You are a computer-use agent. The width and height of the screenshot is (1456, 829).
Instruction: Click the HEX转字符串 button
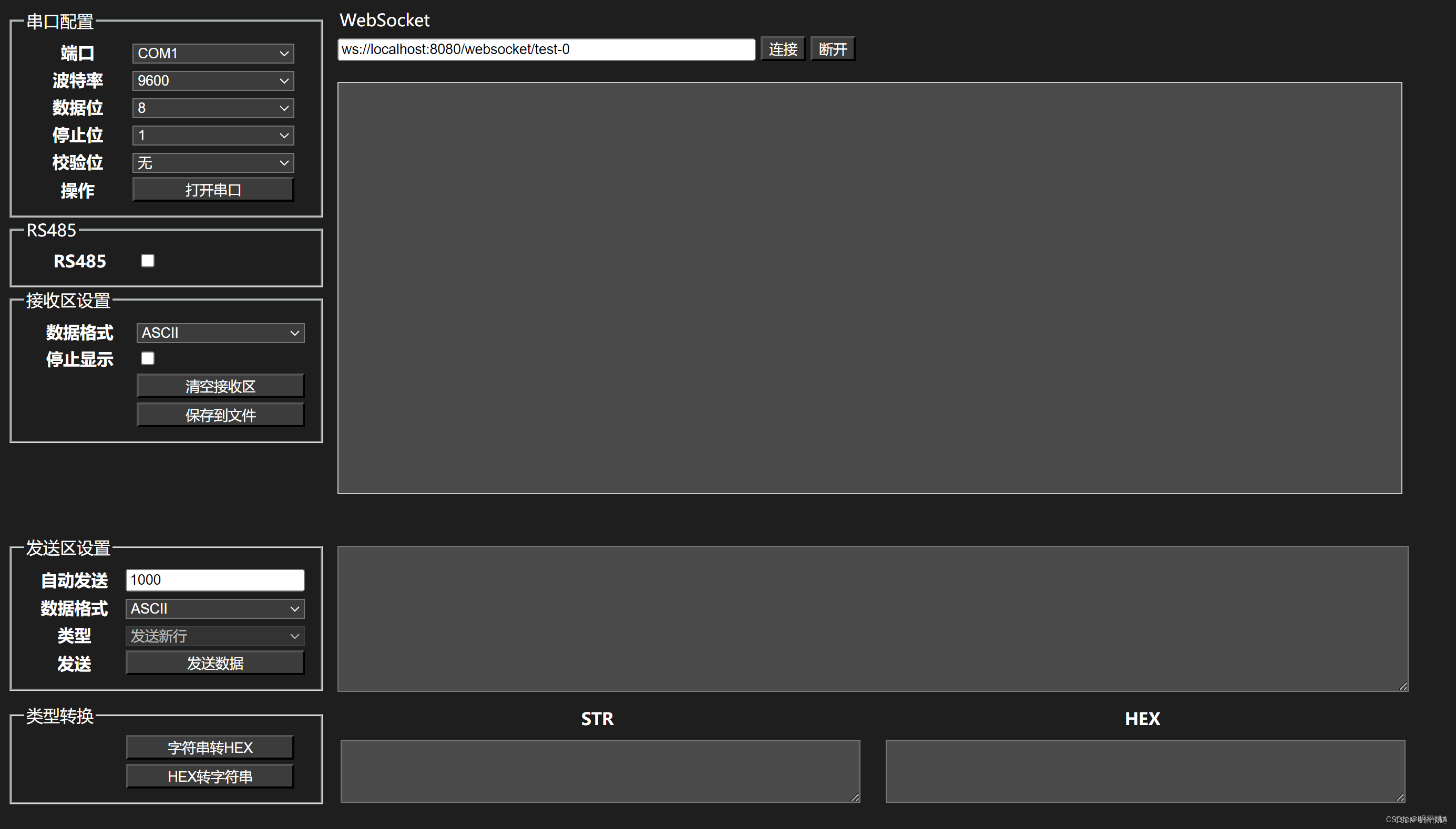point(210,776)
